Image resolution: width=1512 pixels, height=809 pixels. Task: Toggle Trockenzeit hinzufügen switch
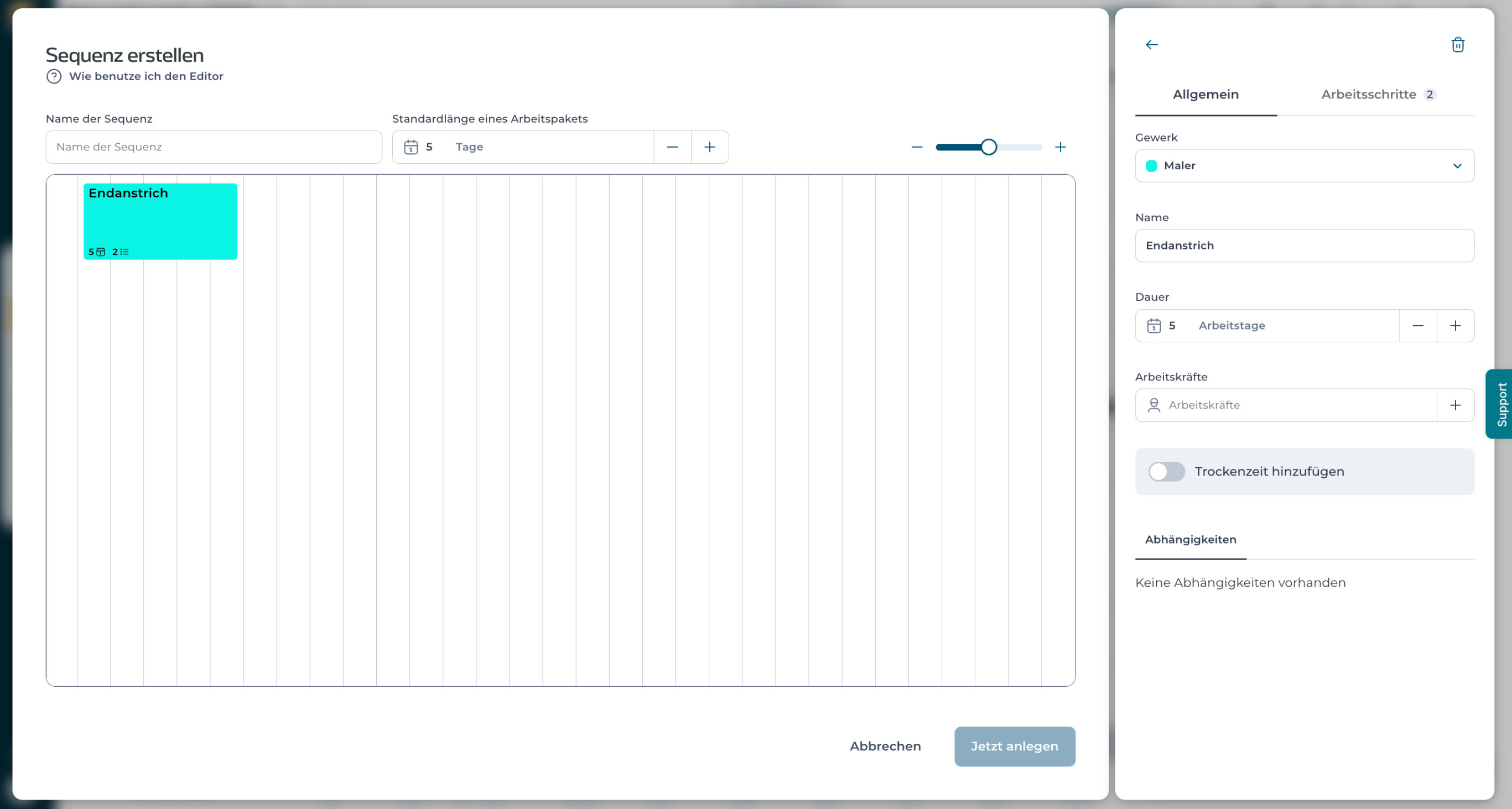(1166, 471)
